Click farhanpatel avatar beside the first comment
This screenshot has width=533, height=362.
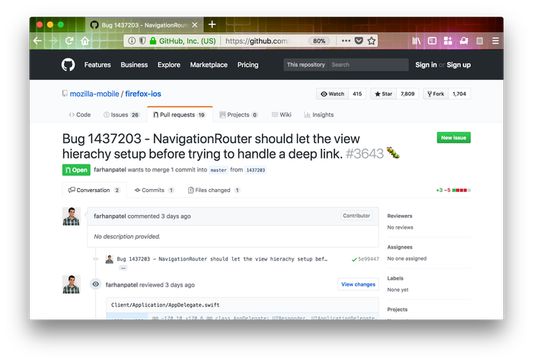pyautogui.click(x=71, y=216)
